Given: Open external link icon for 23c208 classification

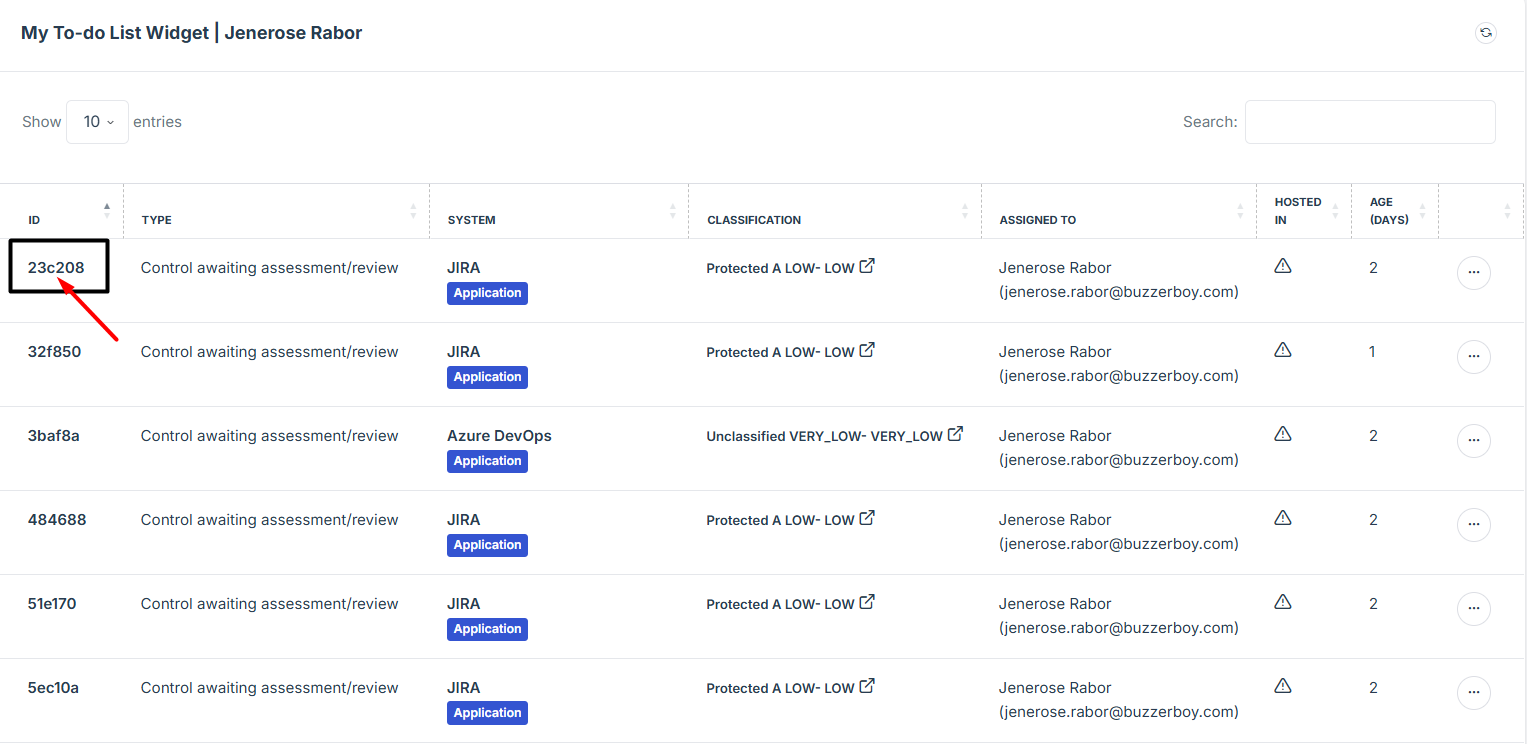Looking at the screenshot, I should [x=867, y=266].
